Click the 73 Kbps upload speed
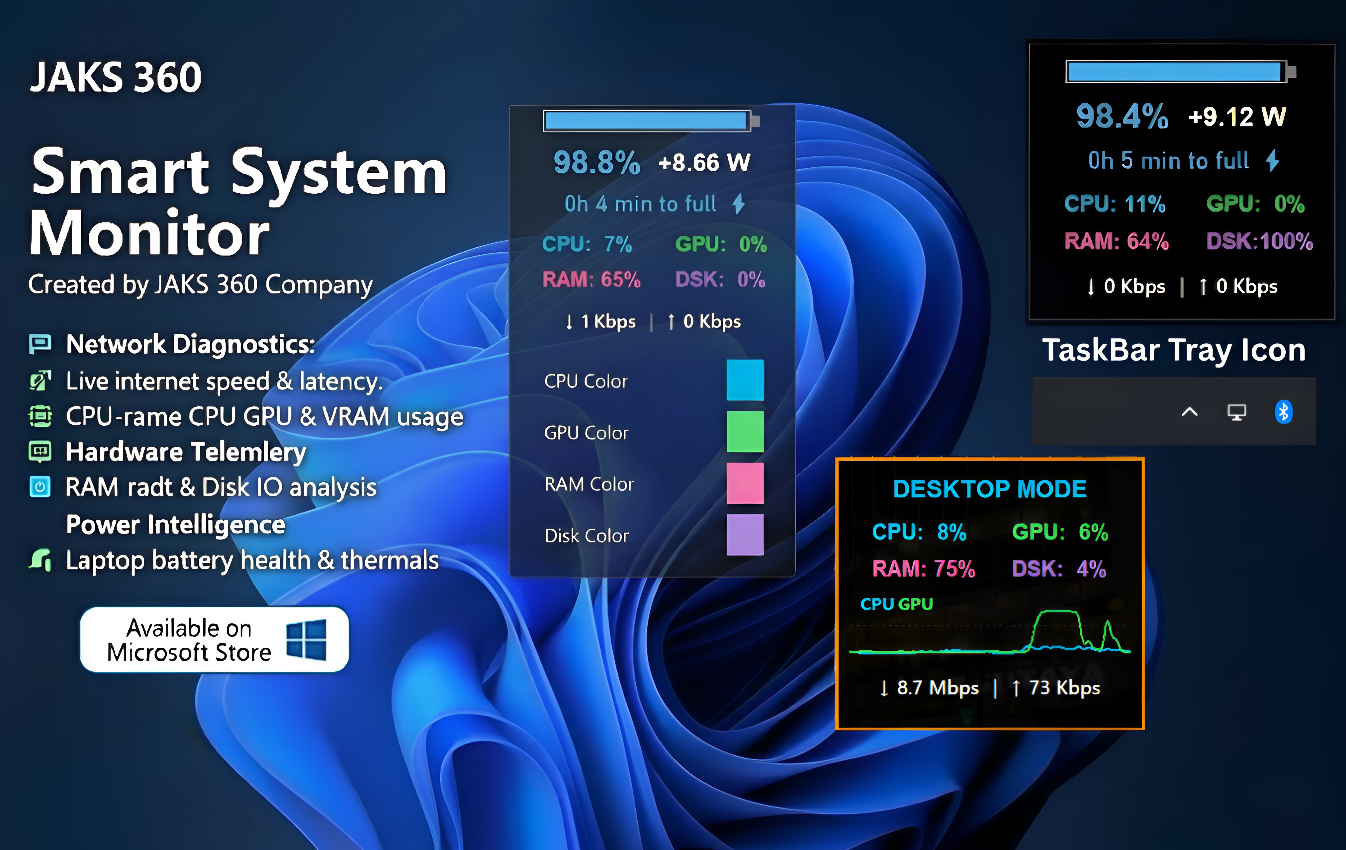This screenshot has height=850, width=1346. coord(1055,688)
